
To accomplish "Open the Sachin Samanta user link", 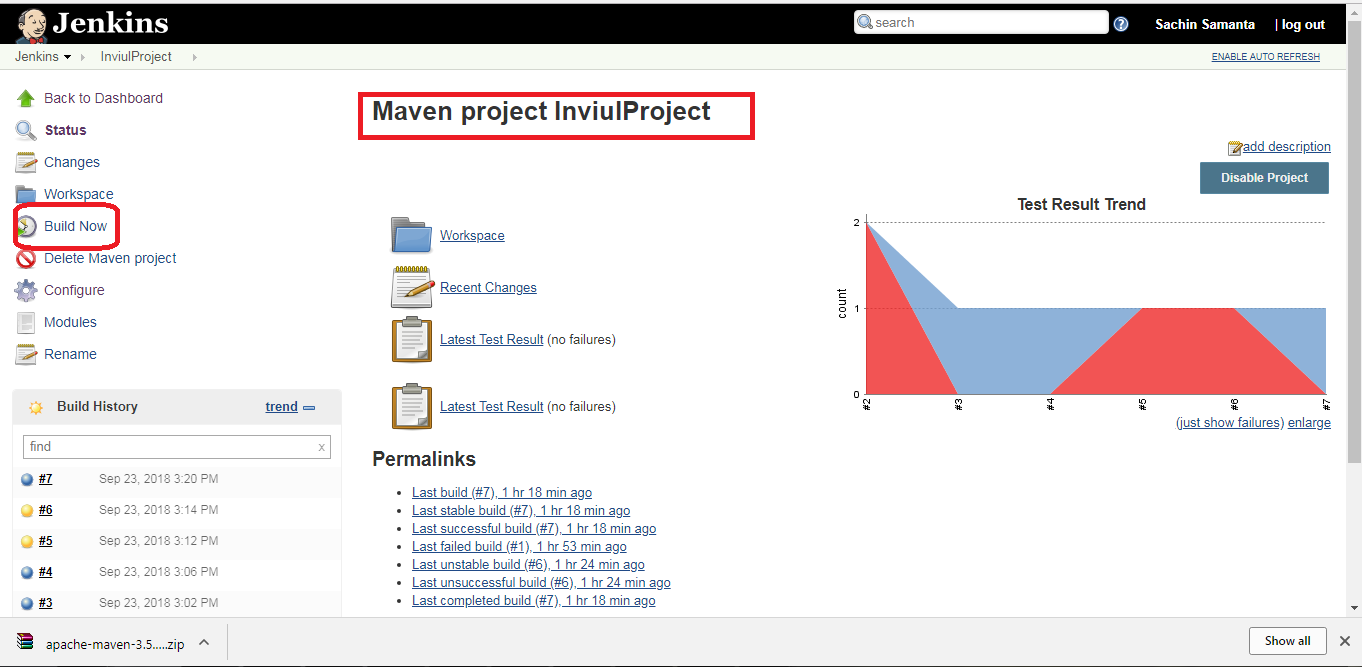I will coord(1205,25).
